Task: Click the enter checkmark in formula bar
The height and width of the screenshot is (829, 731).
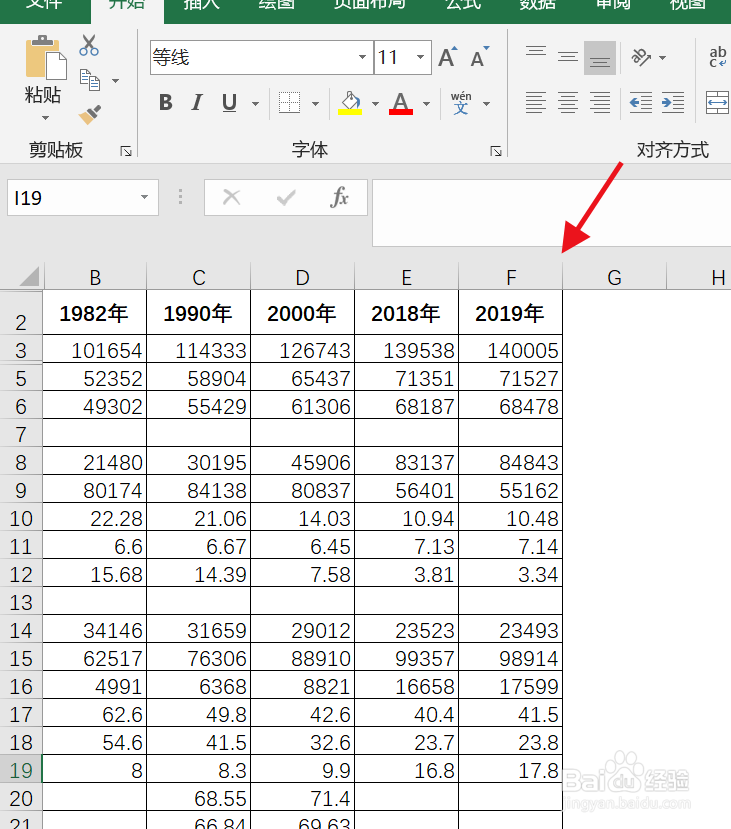Action: (x=286, y=198)
